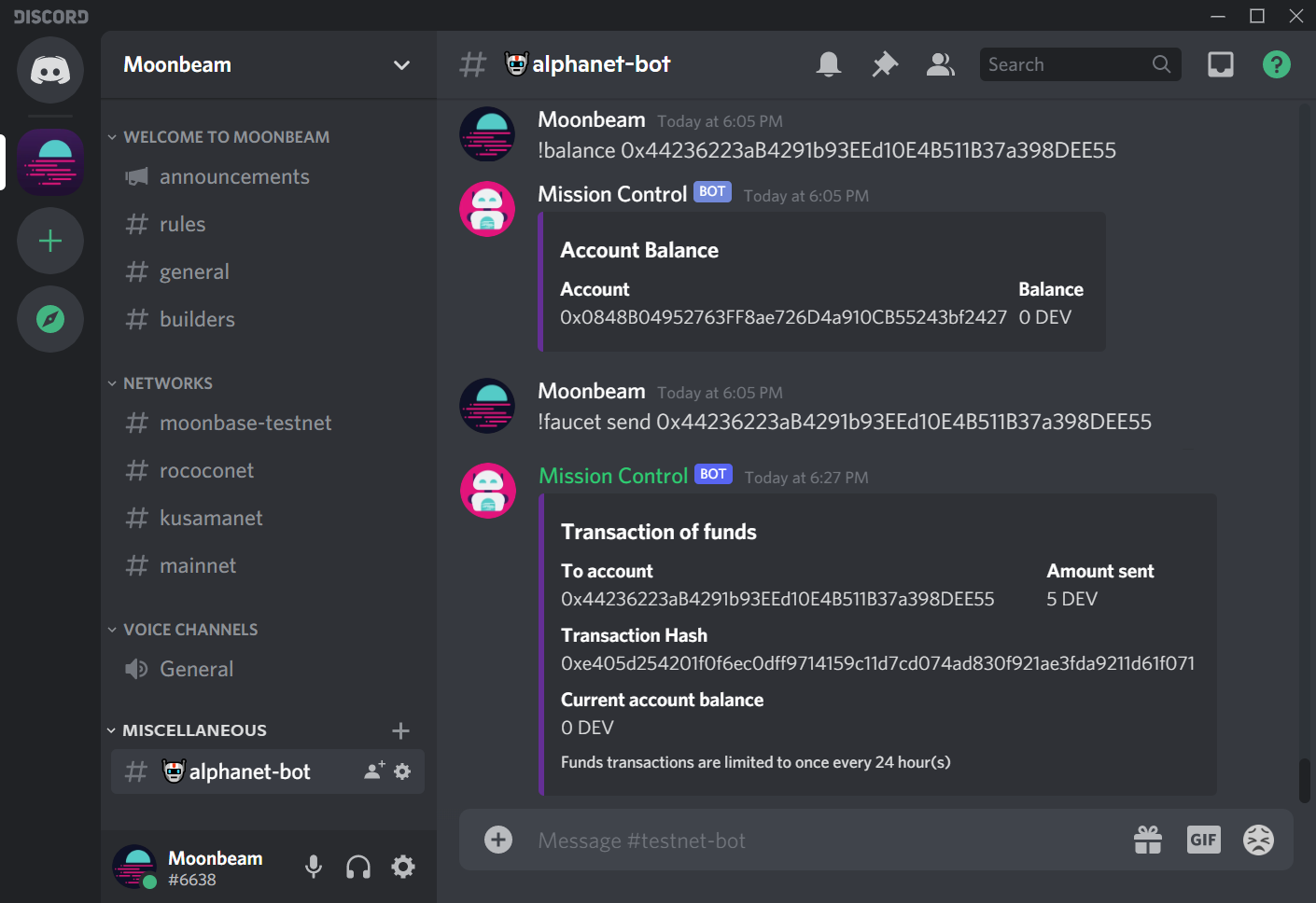The image size is (1316, 903).
Task: Toggle microphone mute in user panel
Action: pos(314,867)
